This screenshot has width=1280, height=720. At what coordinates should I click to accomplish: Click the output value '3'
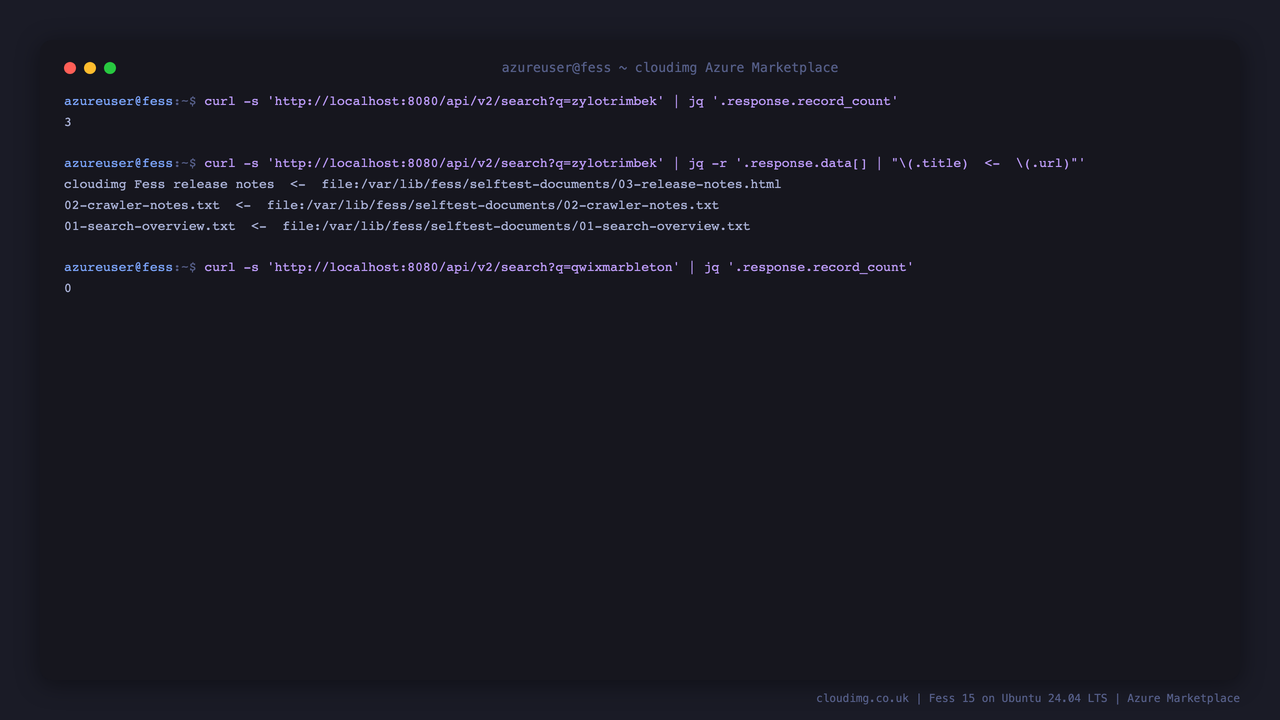pos(68,122)
